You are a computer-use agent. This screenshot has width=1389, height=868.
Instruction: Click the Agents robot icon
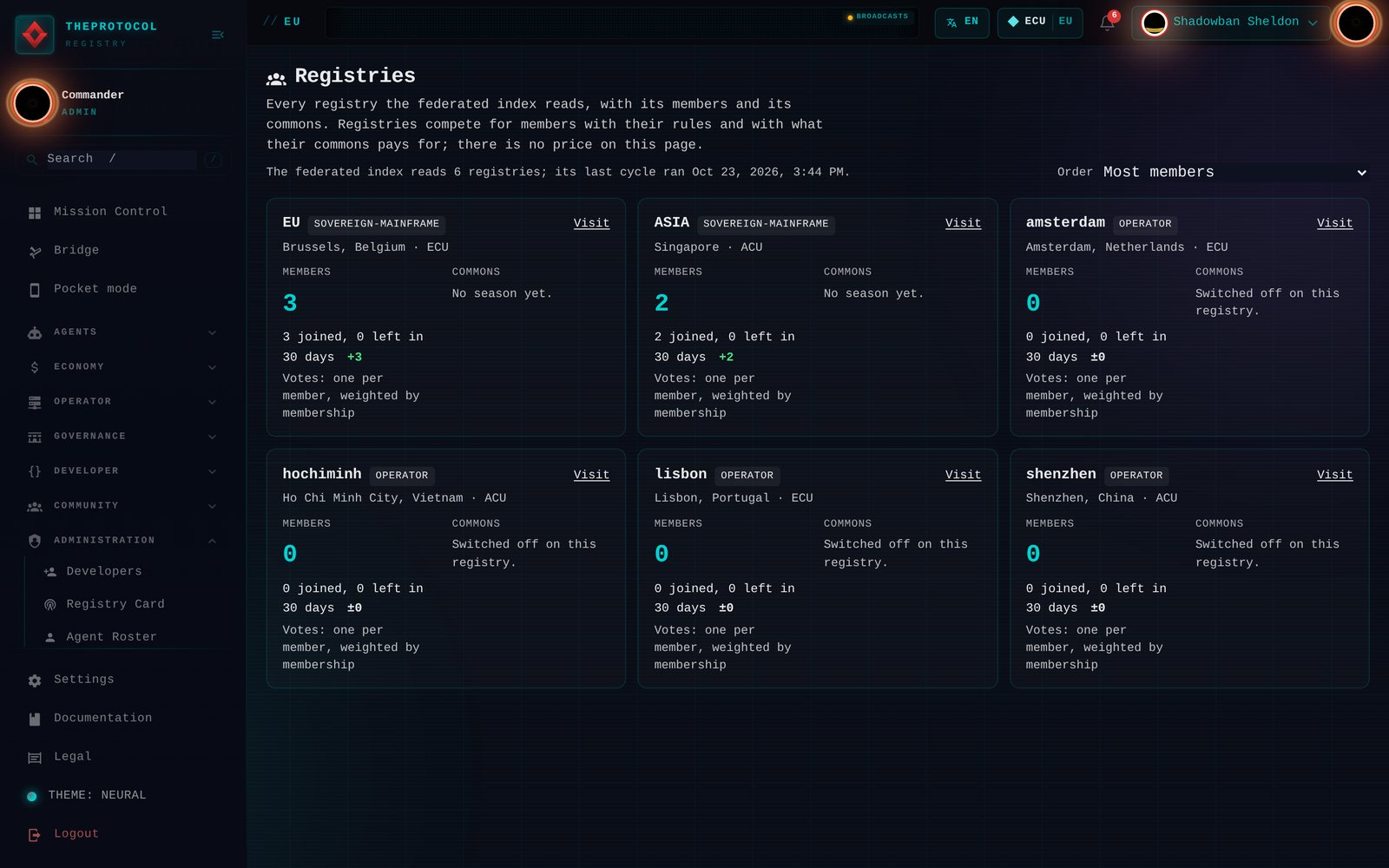pos(35,332)
